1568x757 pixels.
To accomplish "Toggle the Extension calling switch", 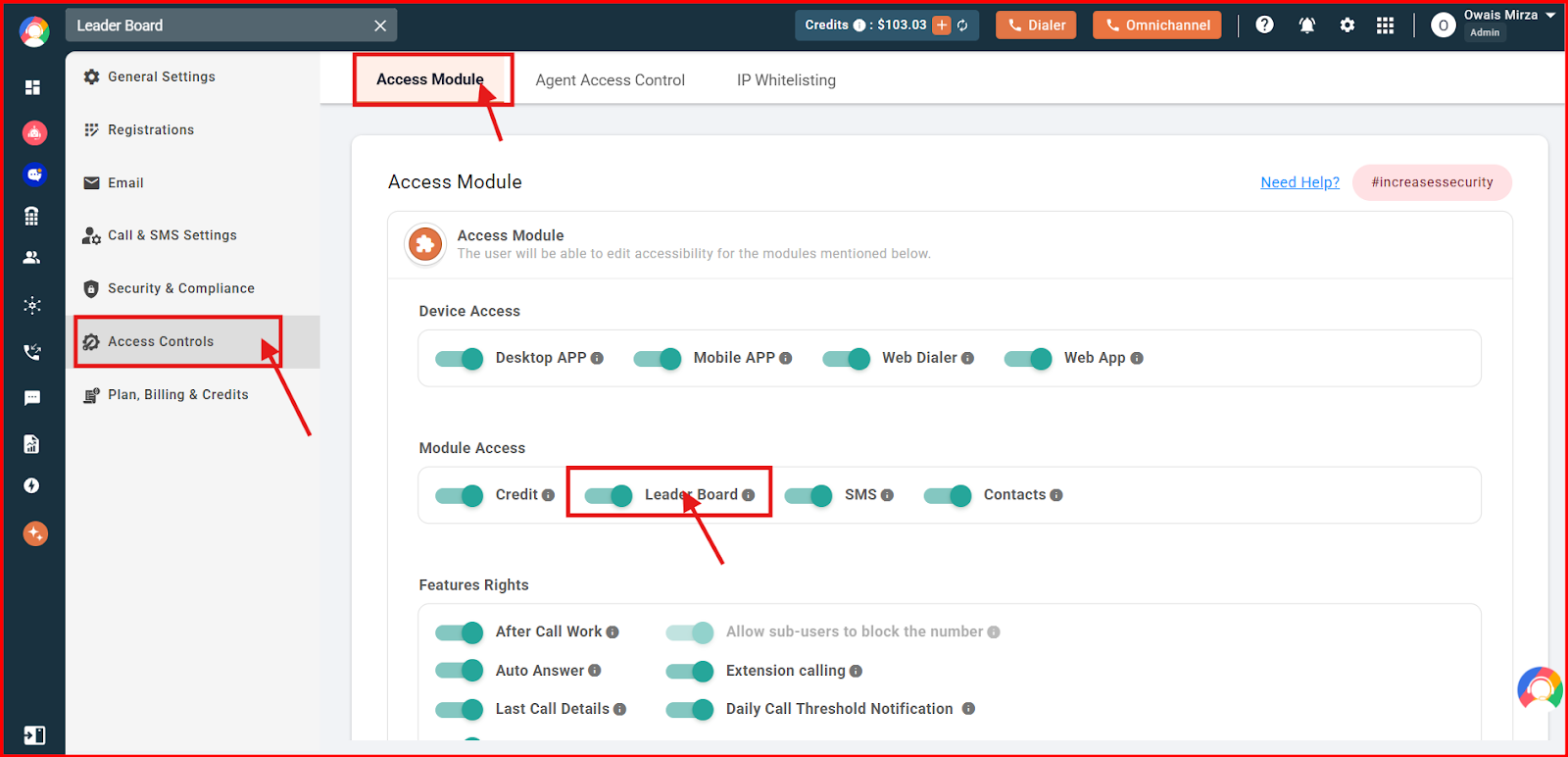I will (690, 671).
